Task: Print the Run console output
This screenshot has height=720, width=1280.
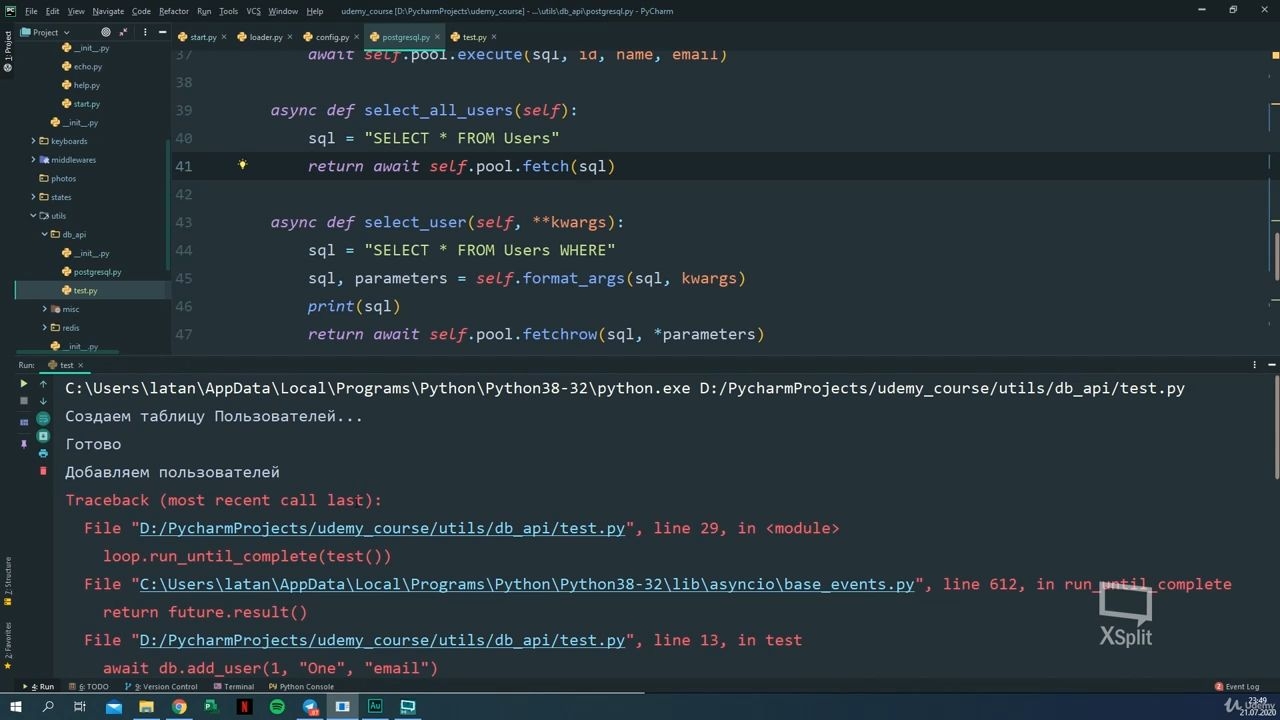Action: (x=43, y=453)
